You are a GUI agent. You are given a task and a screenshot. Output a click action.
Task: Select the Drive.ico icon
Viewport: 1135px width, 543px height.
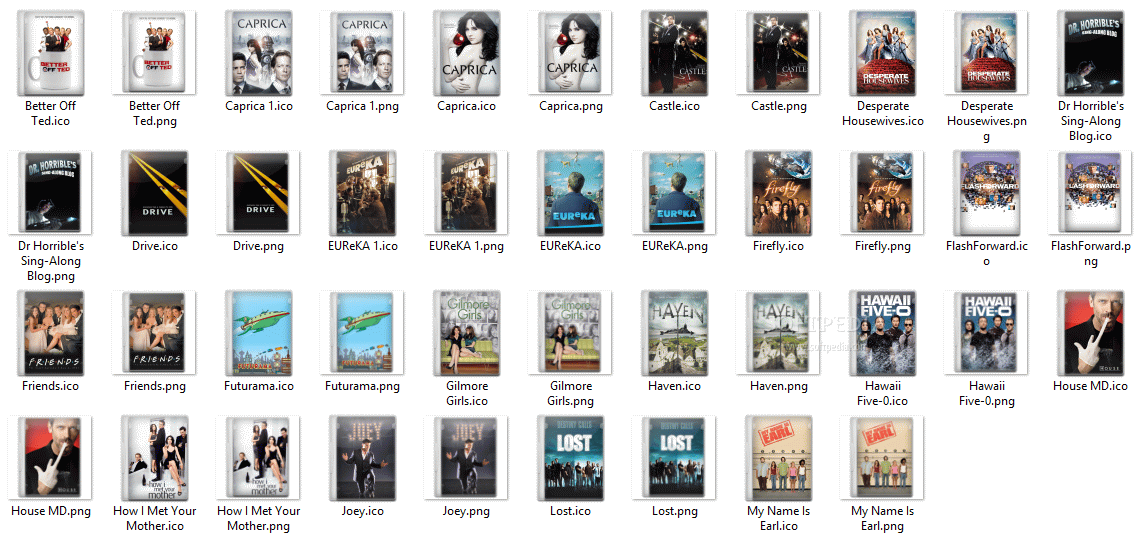(154, 193)
